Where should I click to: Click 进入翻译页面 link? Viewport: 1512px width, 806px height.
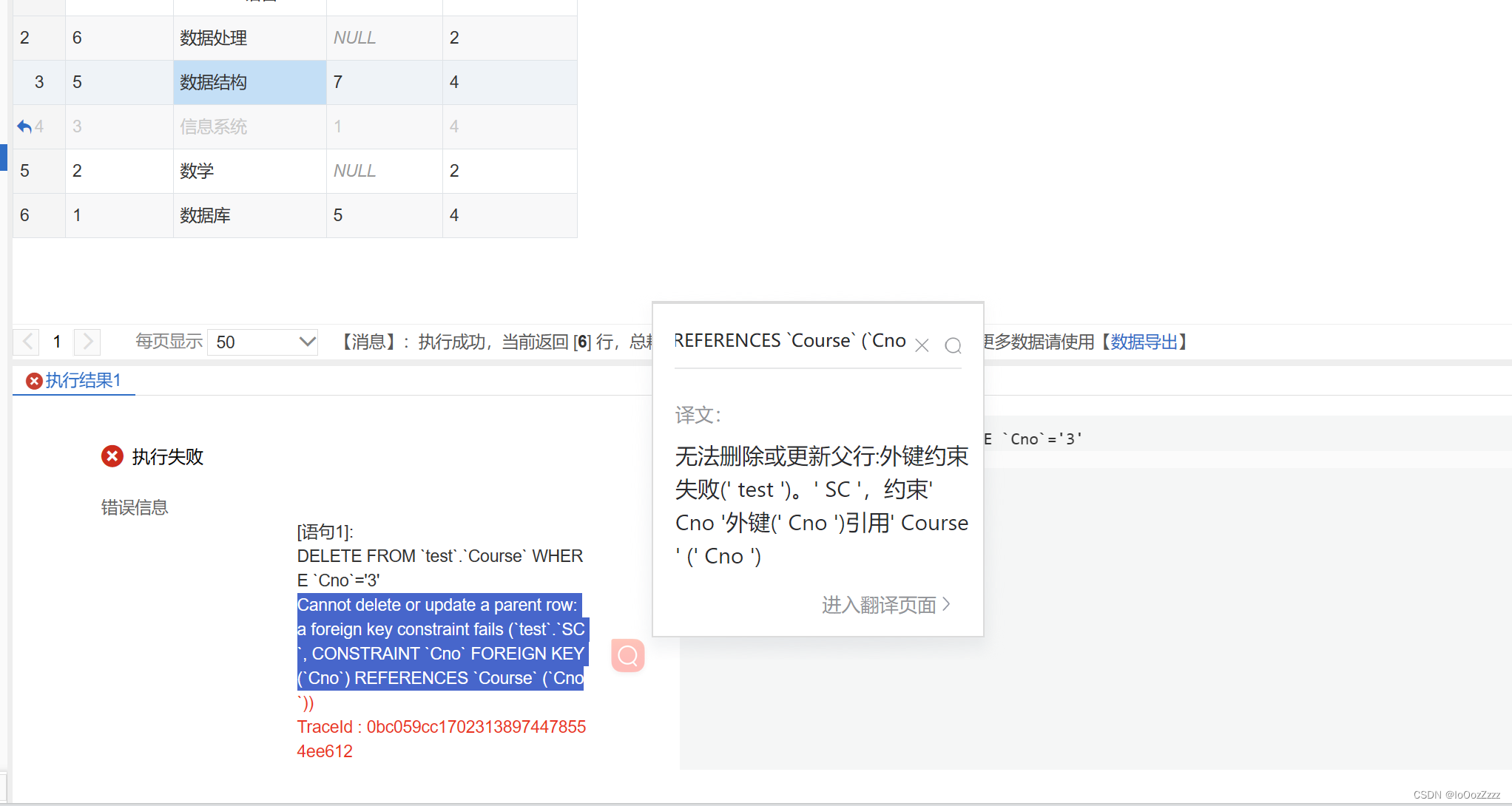879,605
